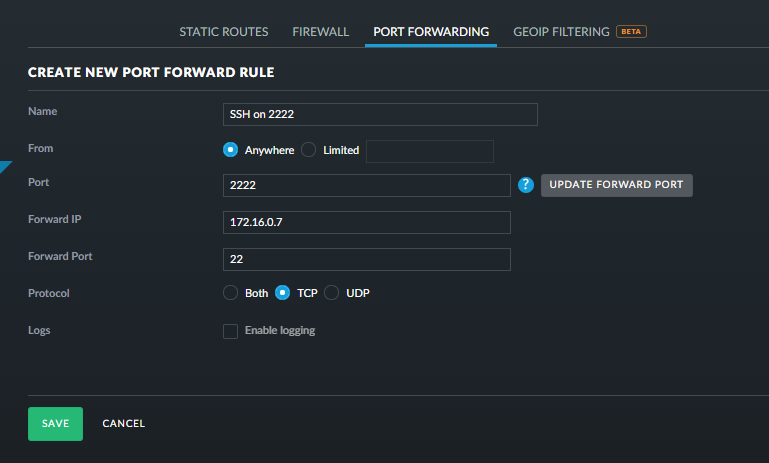Select the Port Forwarding tab
769x463 pixels.
point(431,32)
